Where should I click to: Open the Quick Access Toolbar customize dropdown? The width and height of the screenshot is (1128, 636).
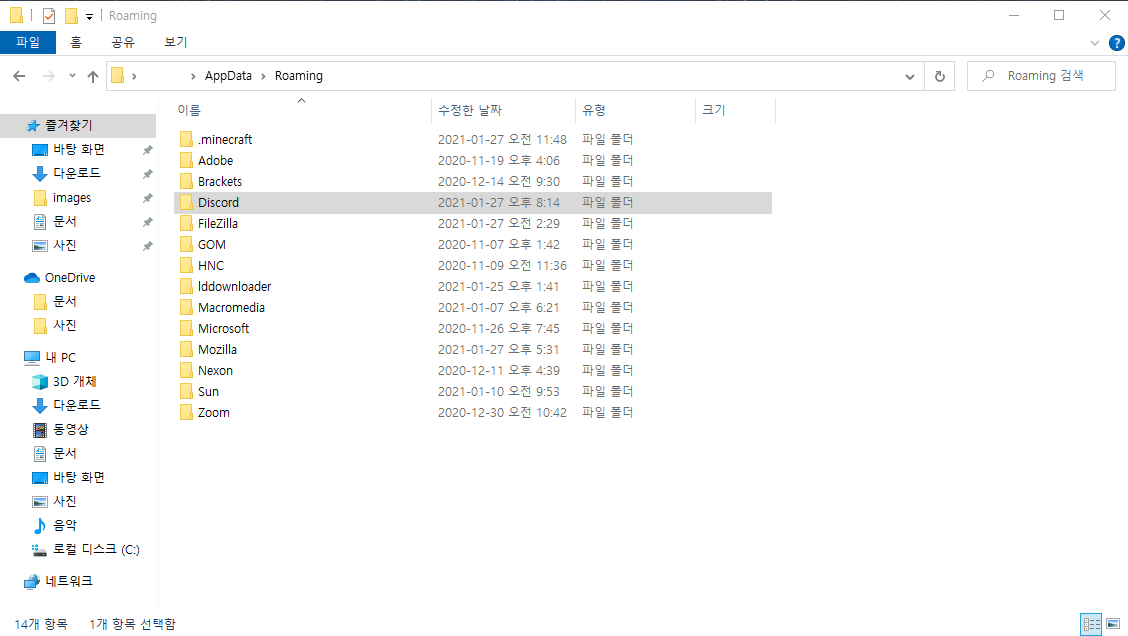(x=89, y=16)
